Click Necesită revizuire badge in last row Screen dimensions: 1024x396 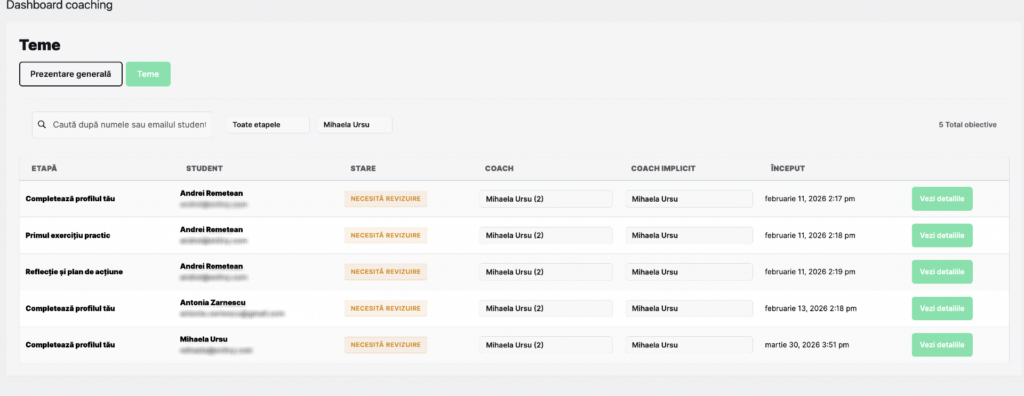tap(386, 344)
